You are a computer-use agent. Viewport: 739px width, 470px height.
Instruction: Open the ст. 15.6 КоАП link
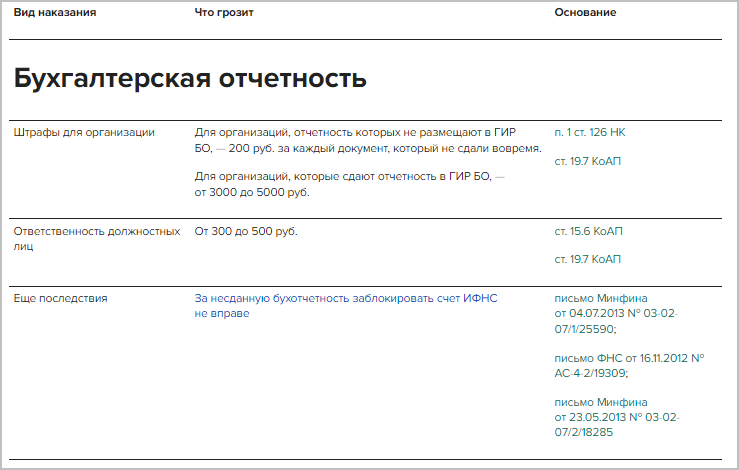click(x=587, y=231)
